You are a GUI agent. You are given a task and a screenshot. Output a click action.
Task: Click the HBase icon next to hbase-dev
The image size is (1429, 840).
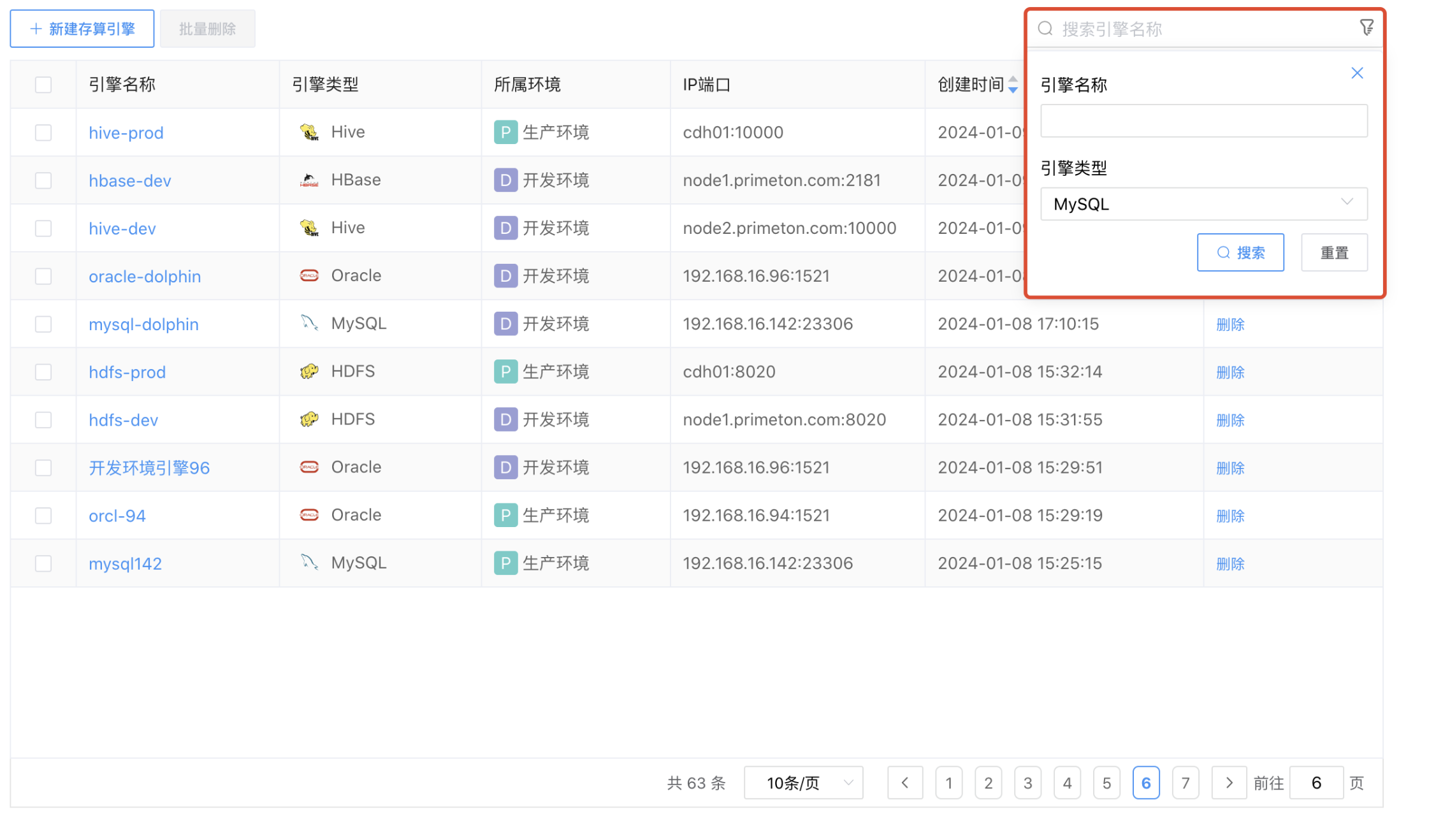pos(310,180)
